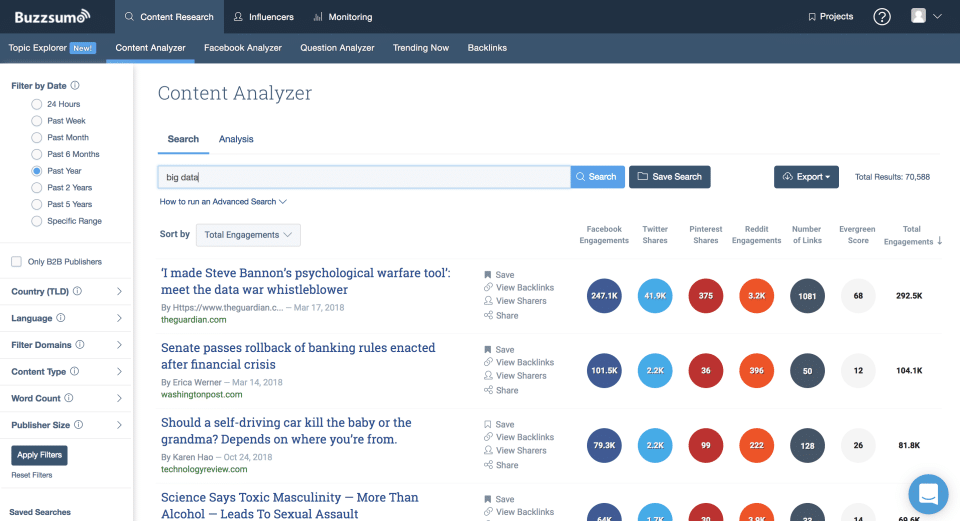The width and height of the screenshot is (960, 521).
Task: Click the big data search input field
Action: (x=364, y=177)
